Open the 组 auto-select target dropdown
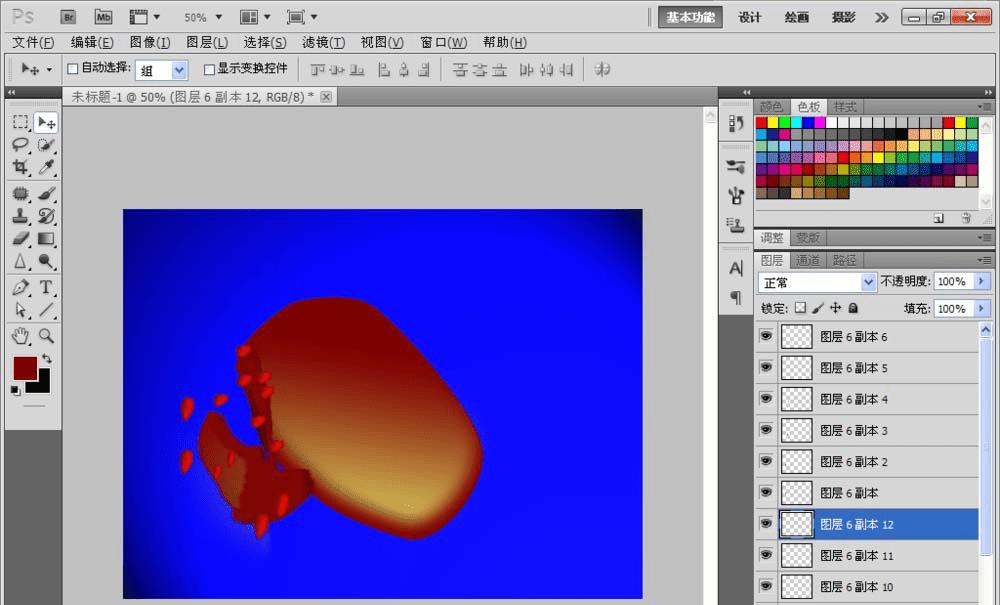1000x605 pixels. (x=179, y=70)
